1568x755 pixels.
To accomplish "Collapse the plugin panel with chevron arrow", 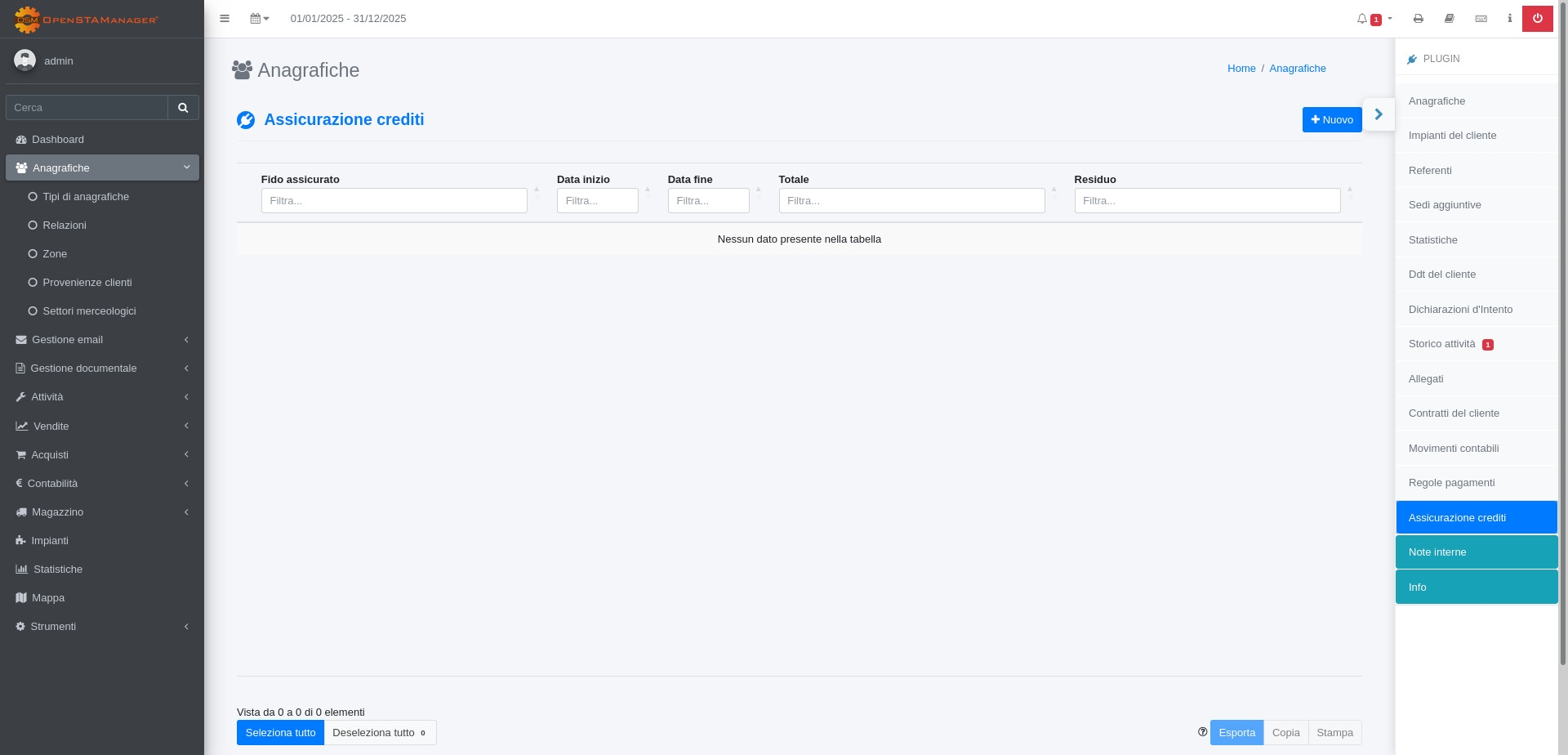I will (1379, 114).
